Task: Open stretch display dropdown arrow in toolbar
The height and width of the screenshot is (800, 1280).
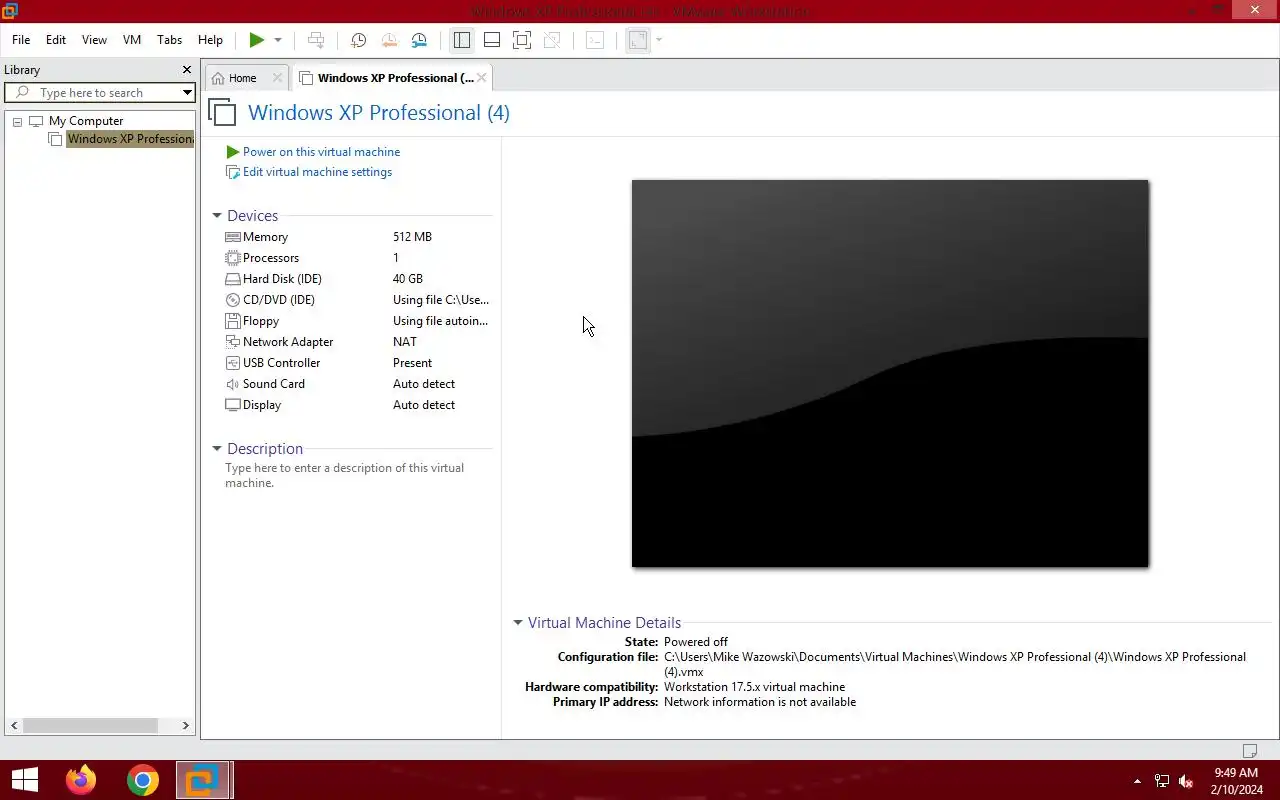Action: click(x=659, y=40)
